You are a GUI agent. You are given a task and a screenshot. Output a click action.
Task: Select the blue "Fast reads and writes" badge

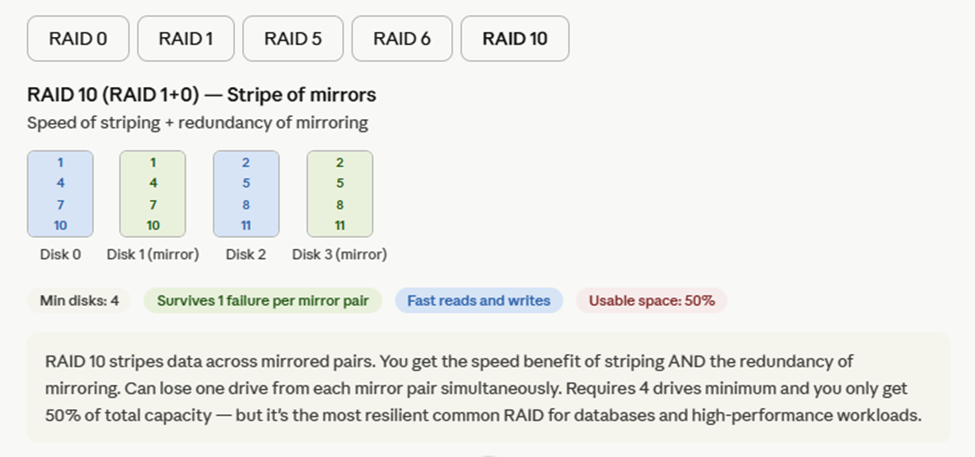(x=479, y=300)
